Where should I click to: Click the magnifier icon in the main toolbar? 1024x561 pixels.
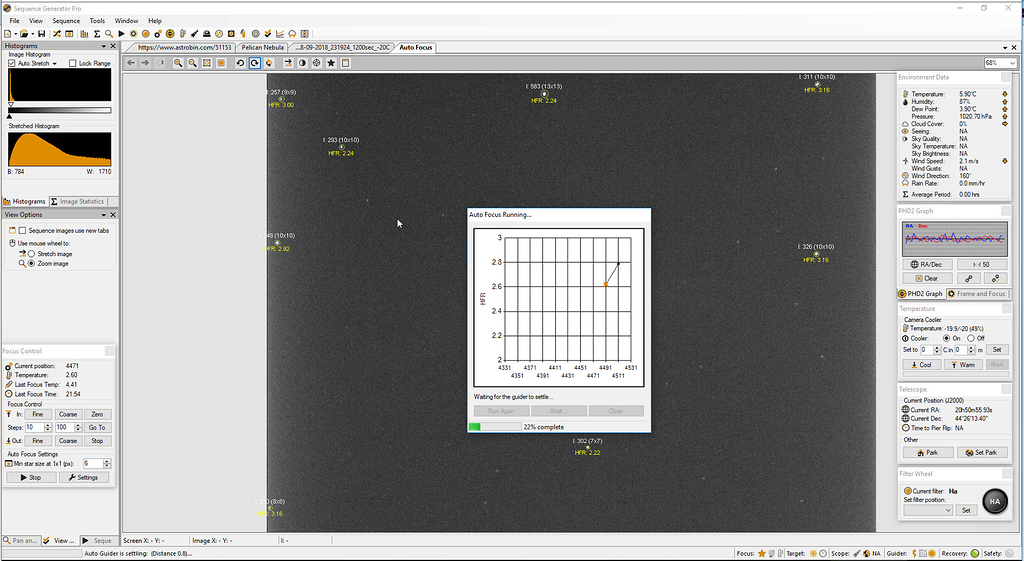click(x=109, y=34)
